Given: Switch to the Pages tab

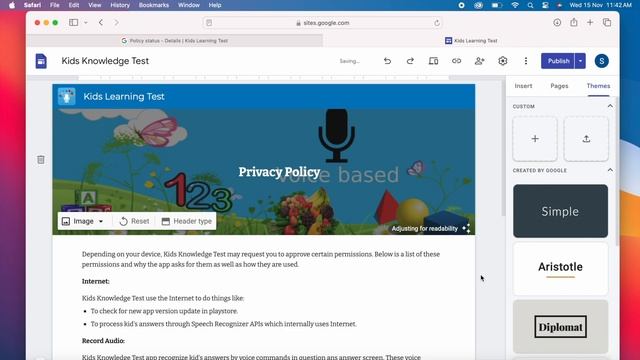Looking at the screenshot, I should click(559, 86).
